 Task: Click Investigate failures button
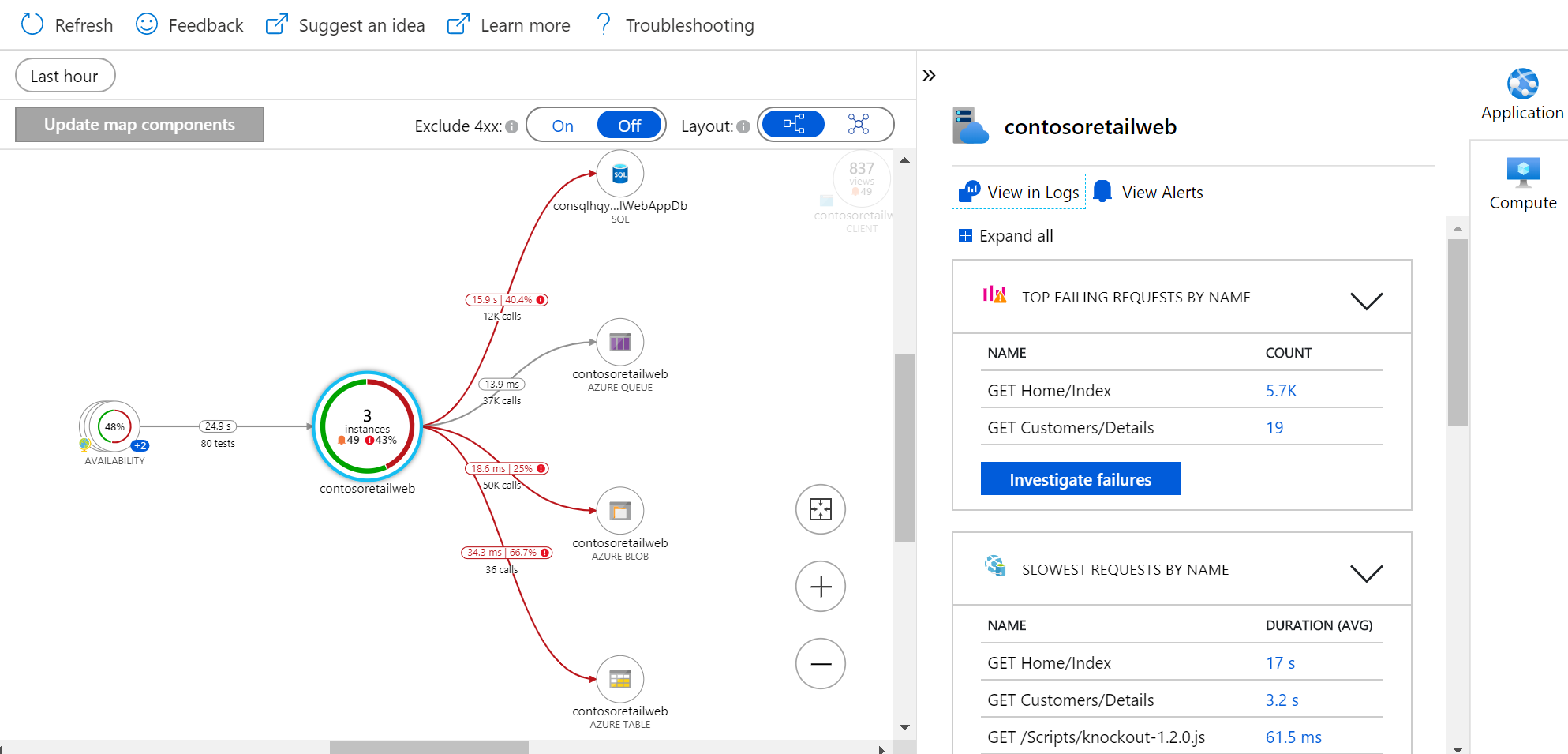click(x=1080, y=479)
